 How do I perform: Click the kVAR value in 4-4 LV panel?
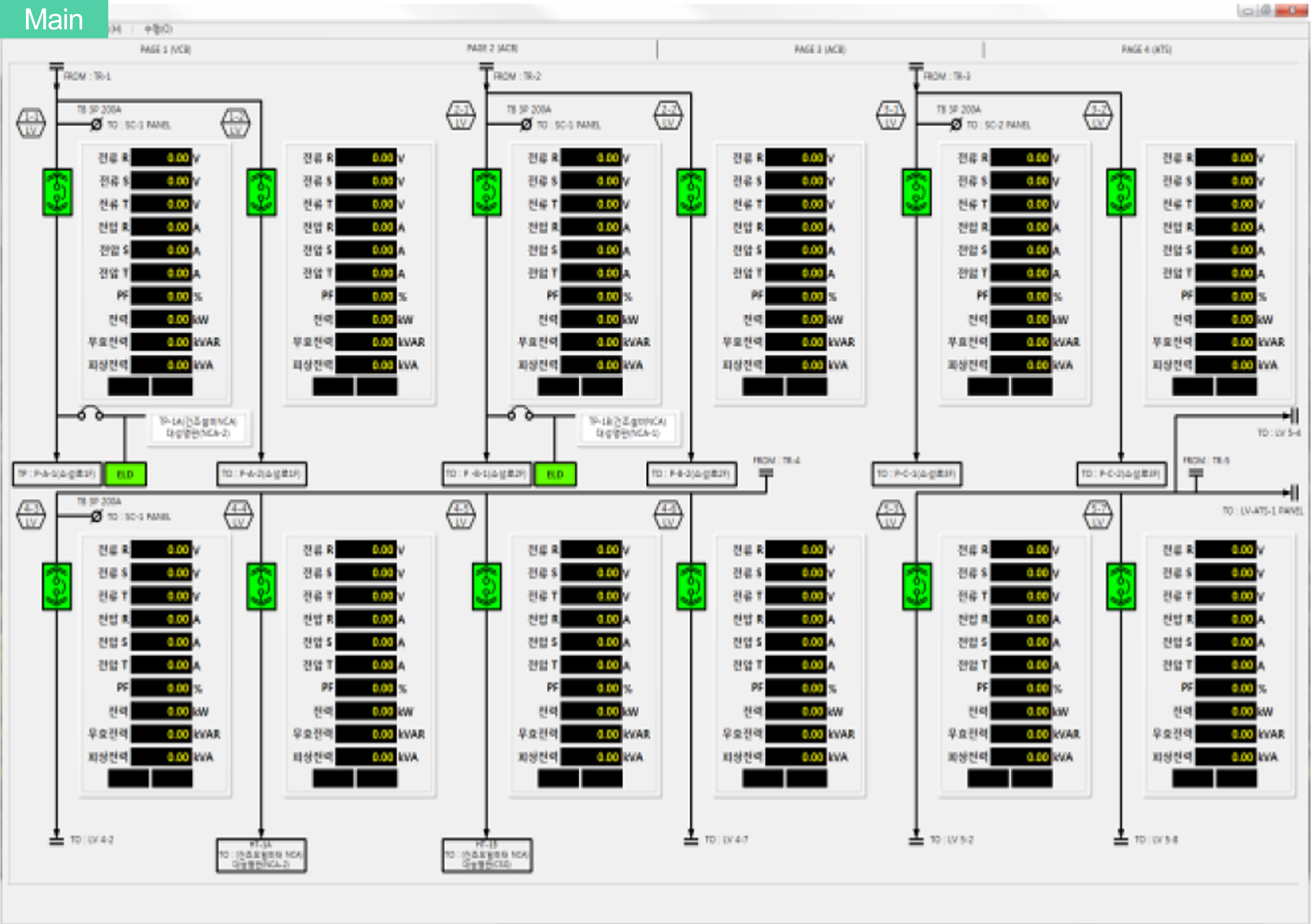[366, 733]
